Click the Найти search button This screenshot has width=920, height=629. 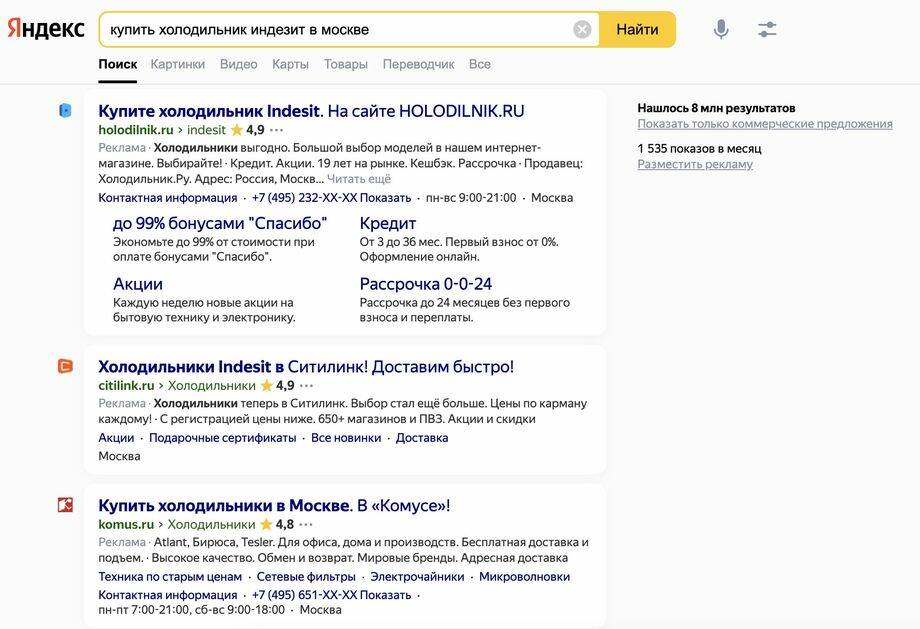pos(637,29)
